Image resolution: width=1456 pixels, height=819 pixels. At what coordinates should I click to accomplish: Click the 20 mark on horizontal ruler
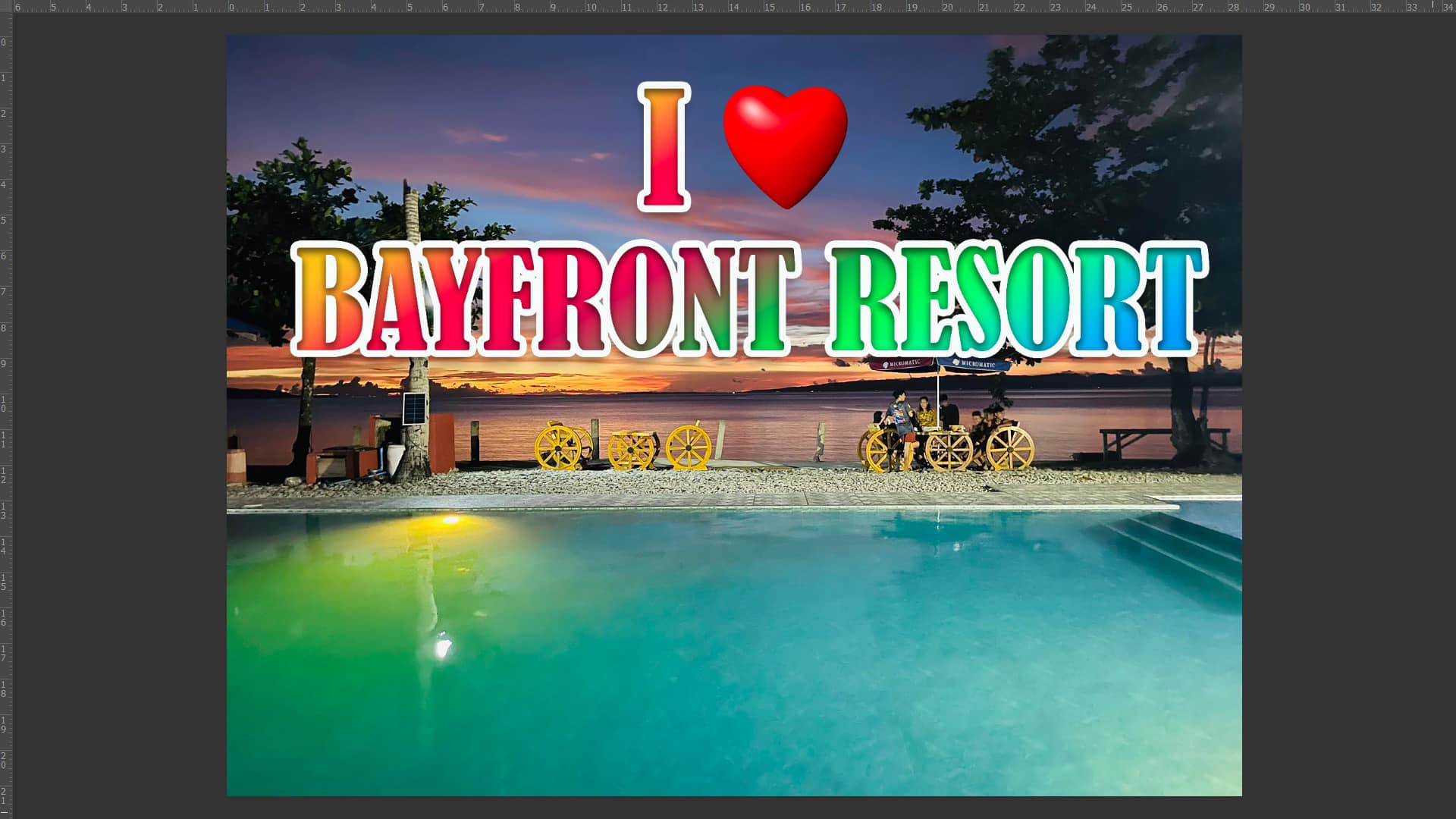pos(947,7)
